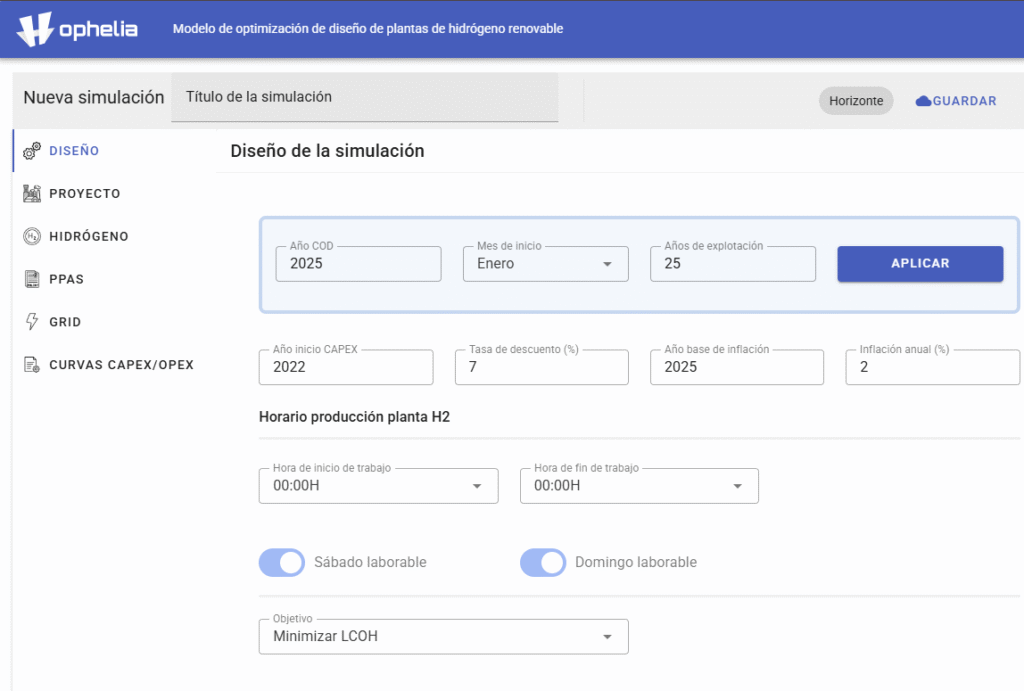Viewport: 1024px width, 691px height.
Task: Click the Título de la simulación field
Action: click(364, 98)
